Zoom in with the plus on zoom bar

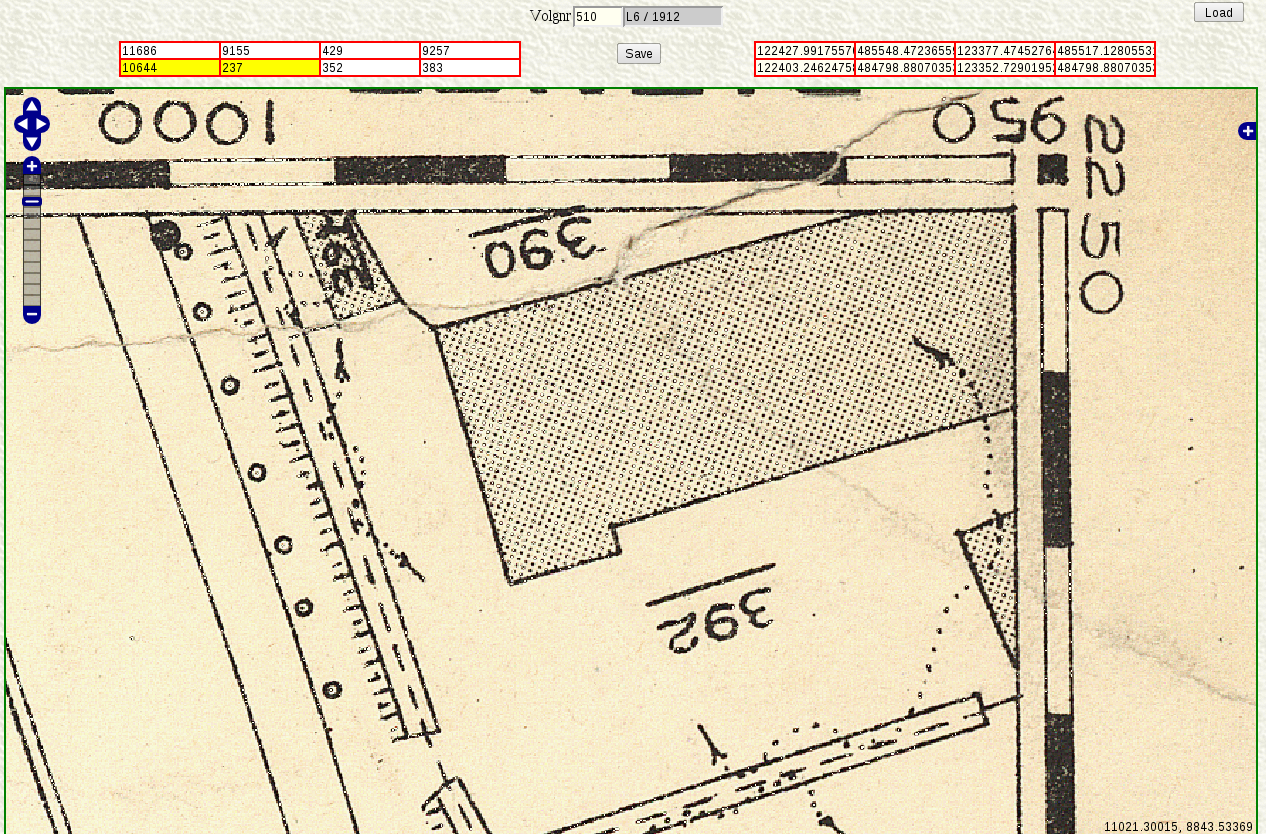pos(32,166)
